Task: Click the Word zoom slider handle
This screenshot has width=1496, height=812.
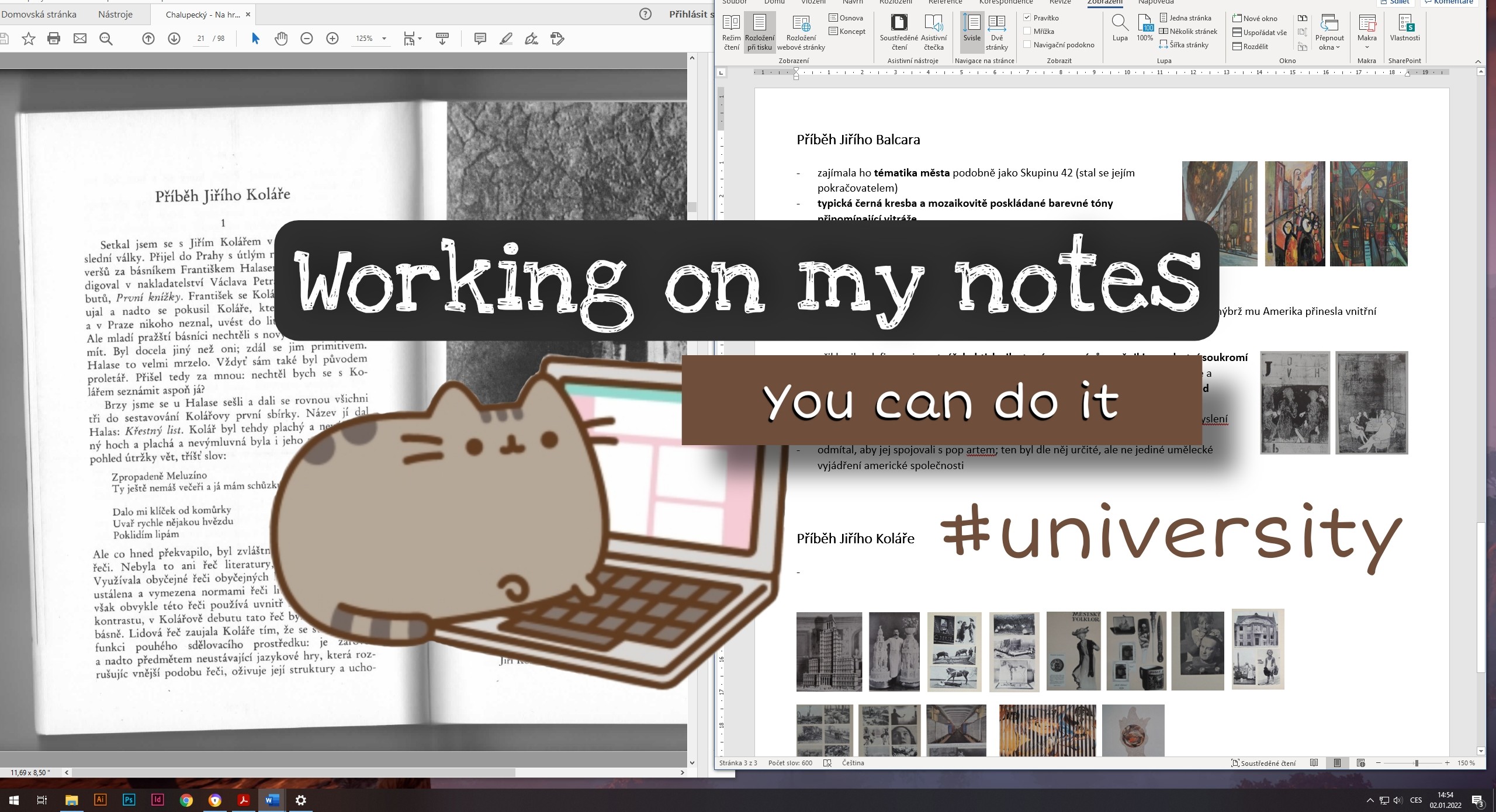Action: (x=1417, y=763)
